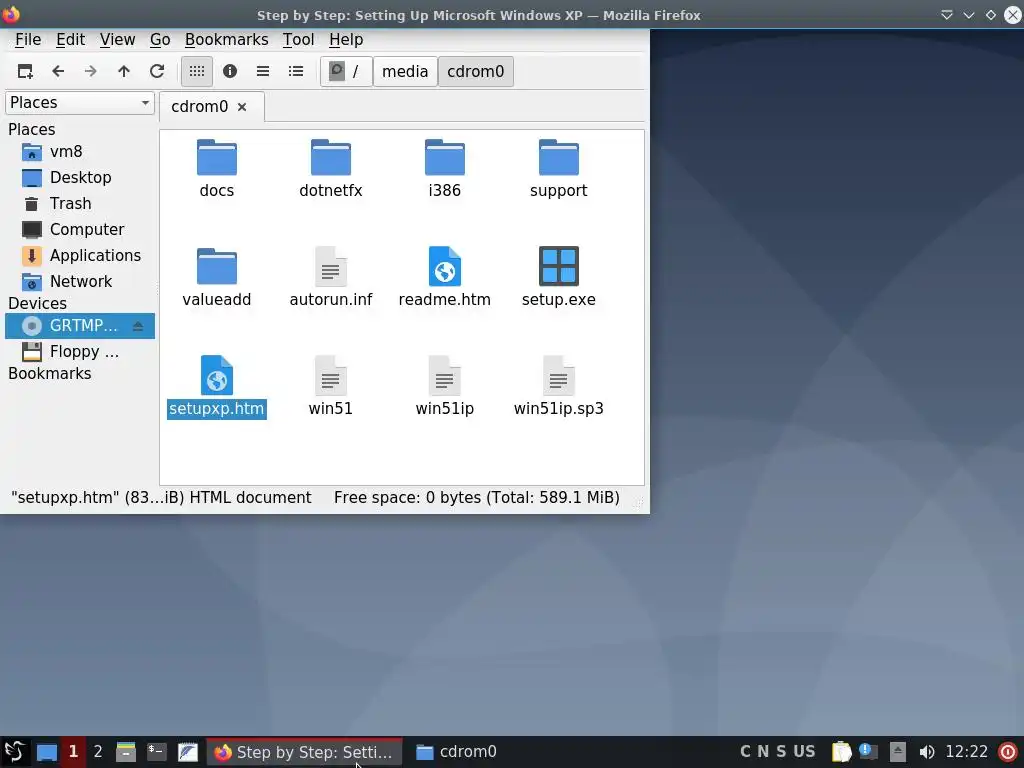The width and height of the screenshot is (1024, 768).
Task: Open the View menu
Action: pyautogui.click(x=118, y=40)
